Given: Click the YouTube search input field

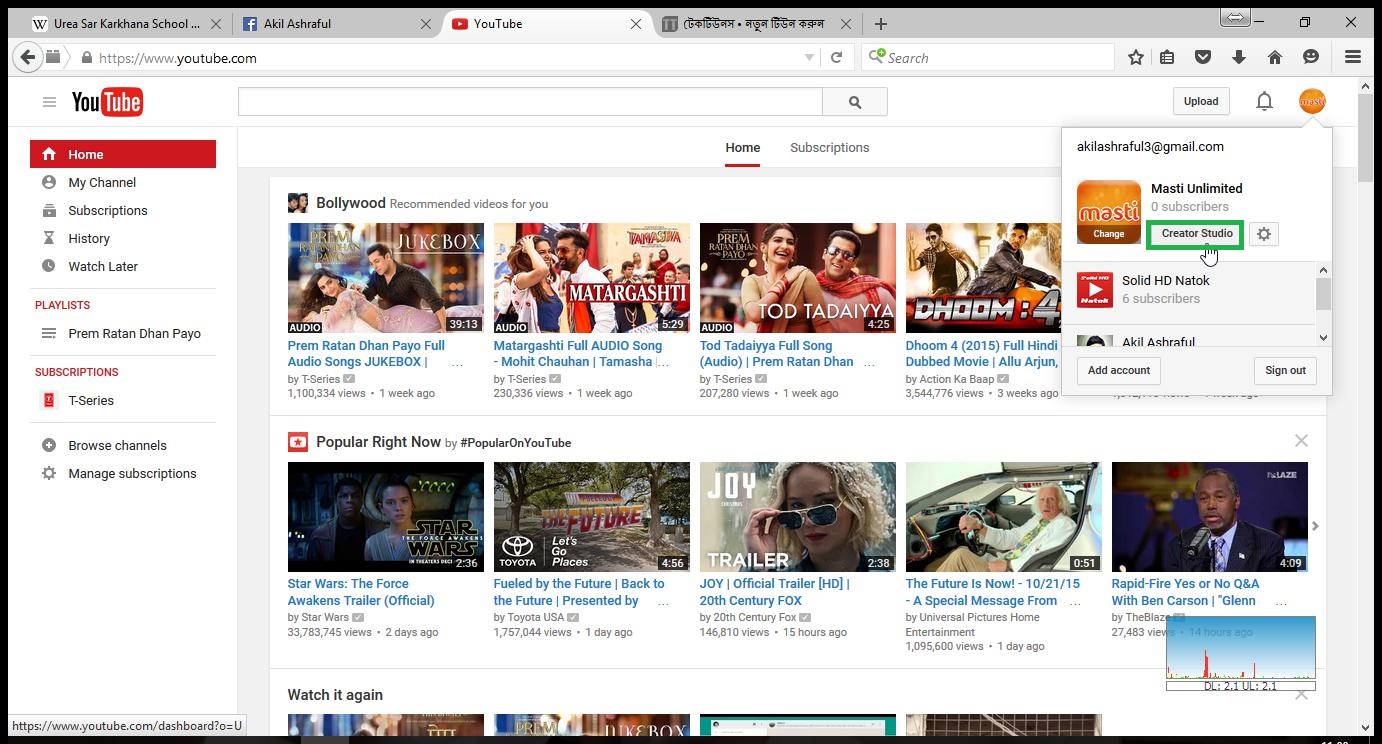Looking at the screenshot, I should 530,102.
